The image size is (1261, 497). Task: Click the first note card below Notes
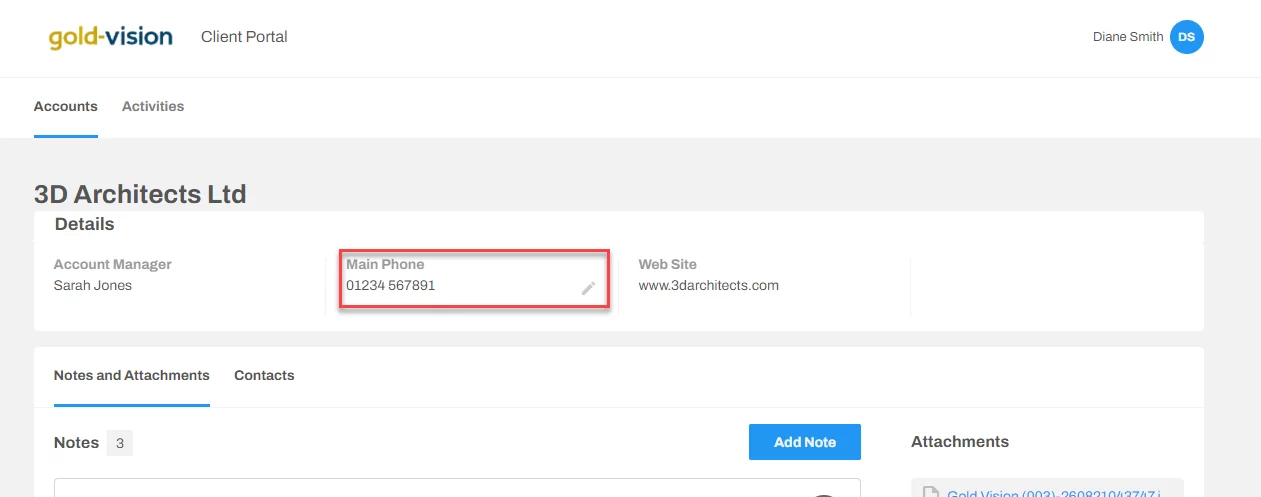457,488
